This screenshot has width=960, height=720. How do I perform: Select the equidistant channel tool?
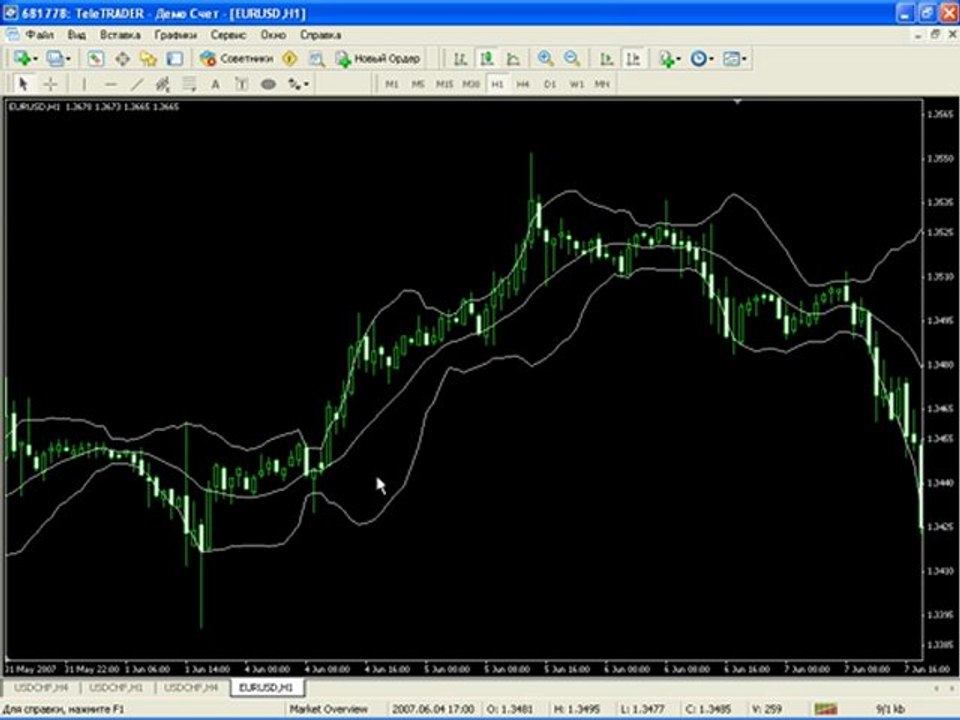pos(162,84)
